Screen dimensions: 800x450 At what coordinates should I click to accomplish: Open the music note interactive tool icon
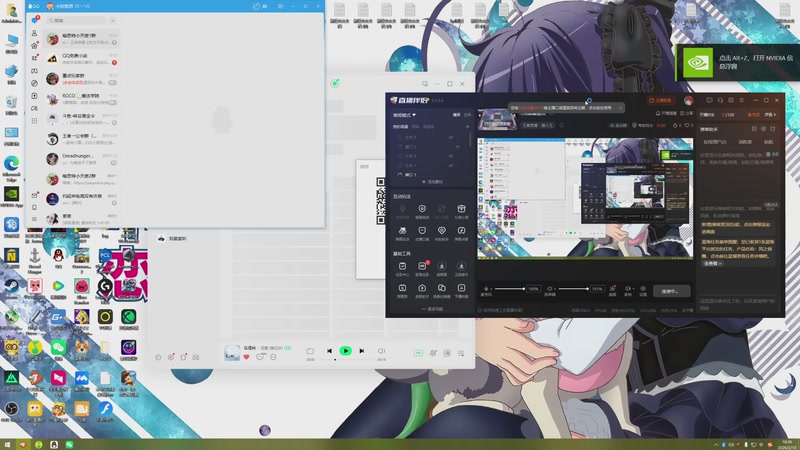point(461,233)
